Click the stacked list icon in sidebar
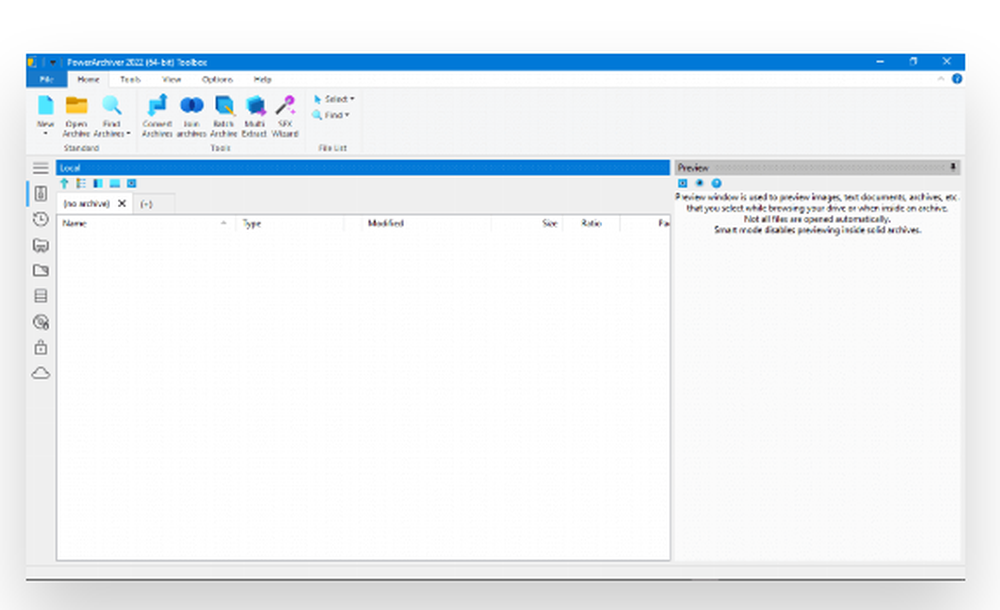The width and height of the screenshot is (1000, 610). pyautogui.click(x=41, y=296)
